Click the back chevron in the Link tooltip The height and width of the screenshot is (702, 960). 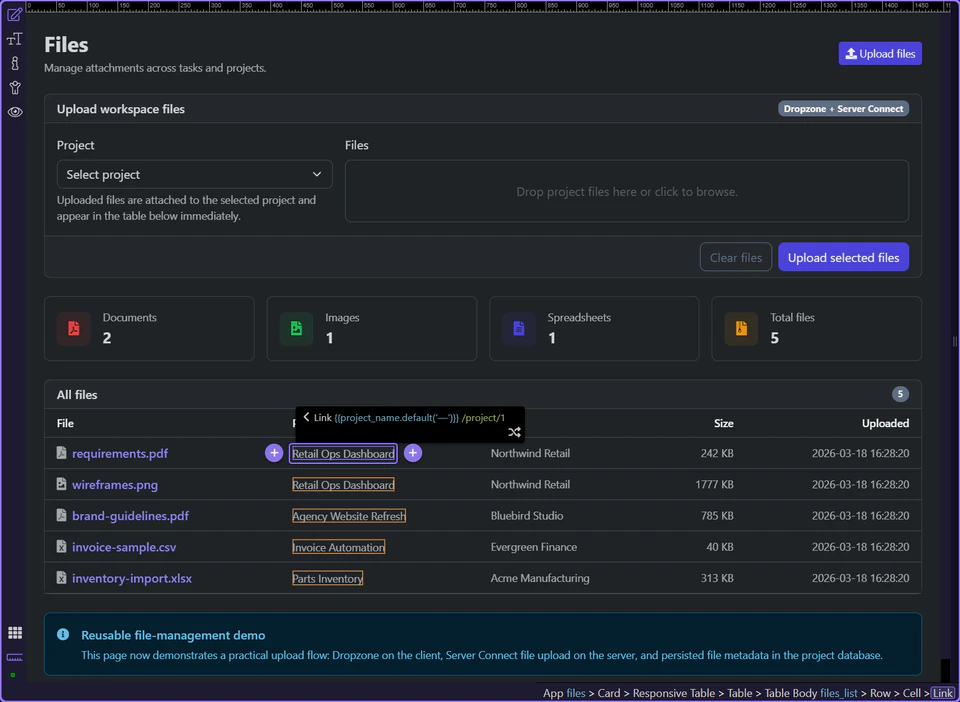(305, 417)
